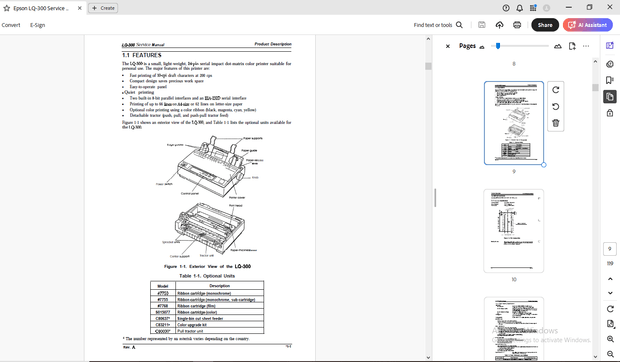Click the page display icon below rotate
The width and height of the screenshot is (620, 362).
pyautogui.click(x=610, y=324)
